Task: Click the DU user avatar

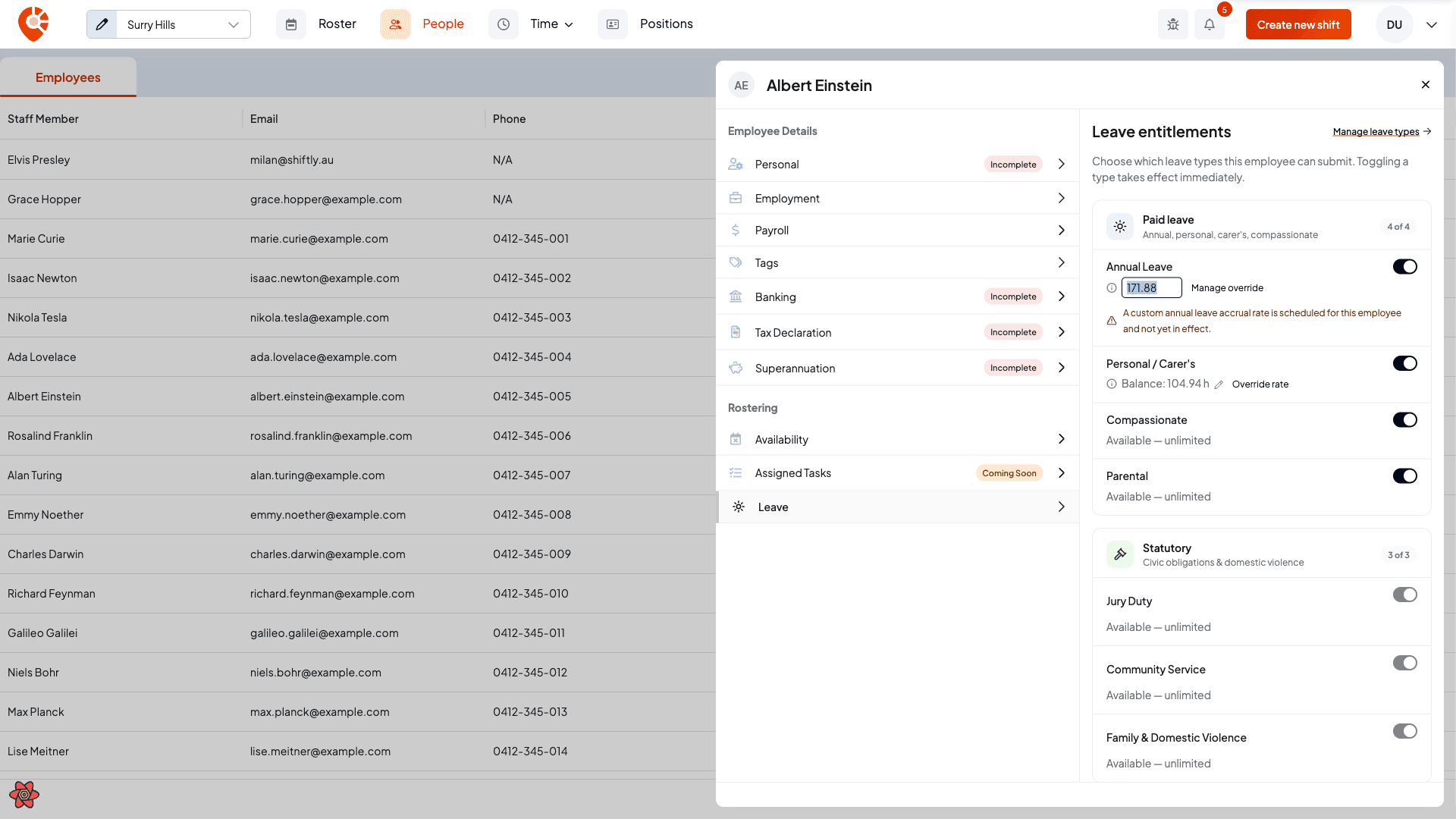Action: [1394, 24]
